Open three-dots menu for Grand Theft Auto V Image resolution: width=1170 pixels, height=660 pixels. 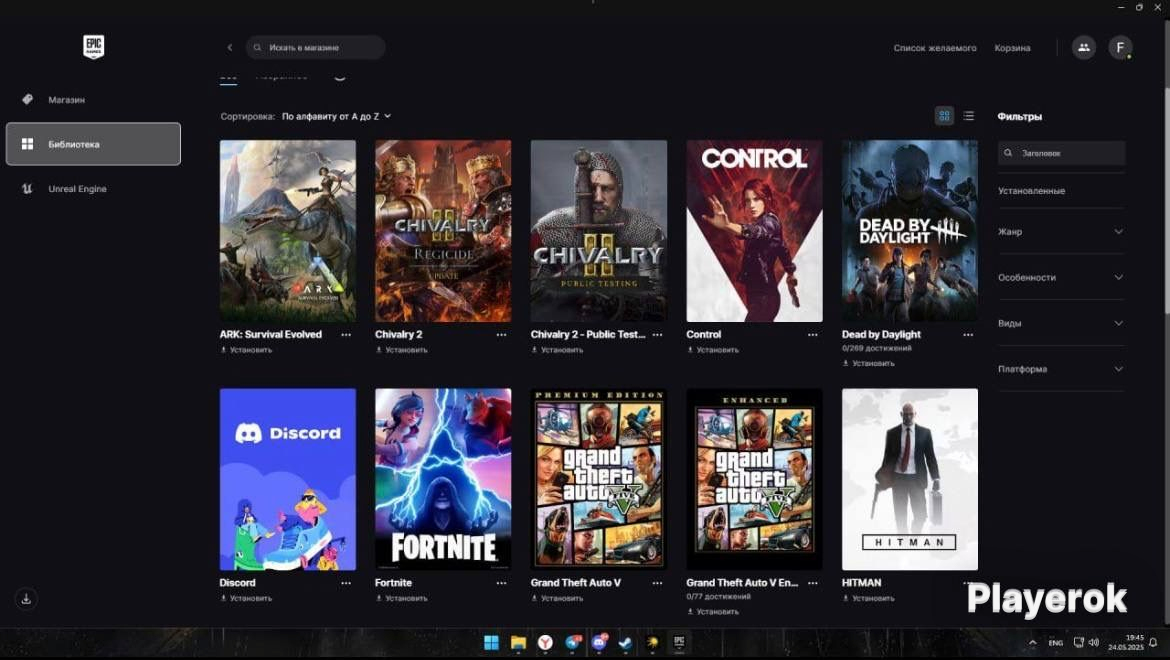click(657, 583)
